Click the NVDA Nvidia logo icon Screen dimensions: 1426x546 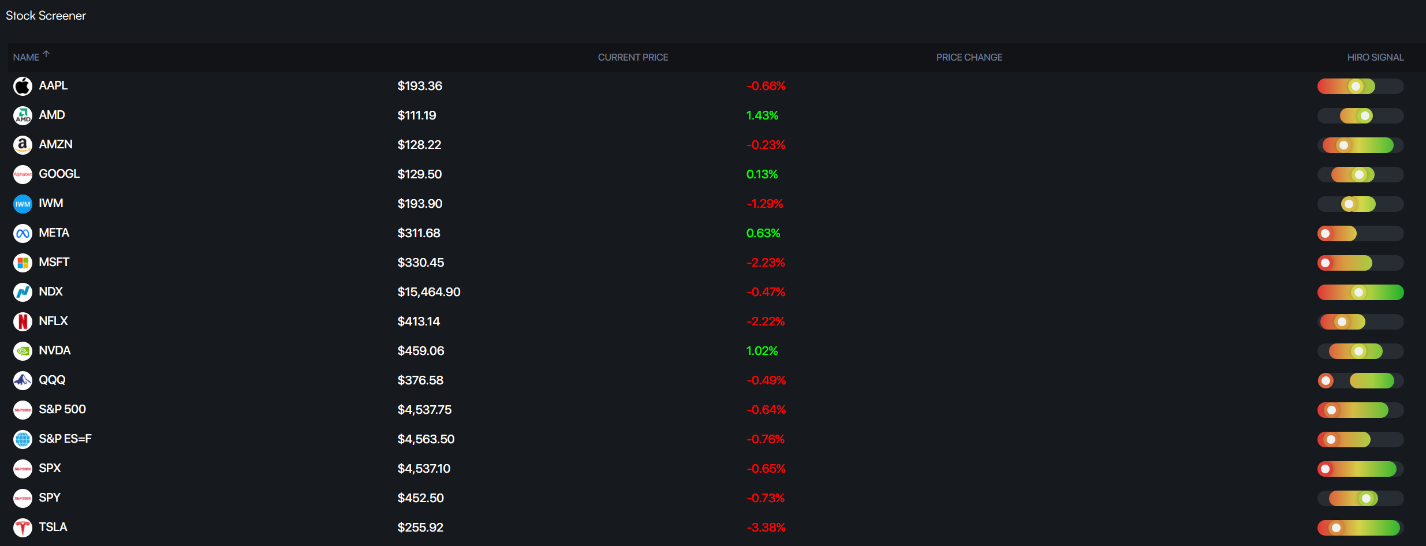pos(22,351)
